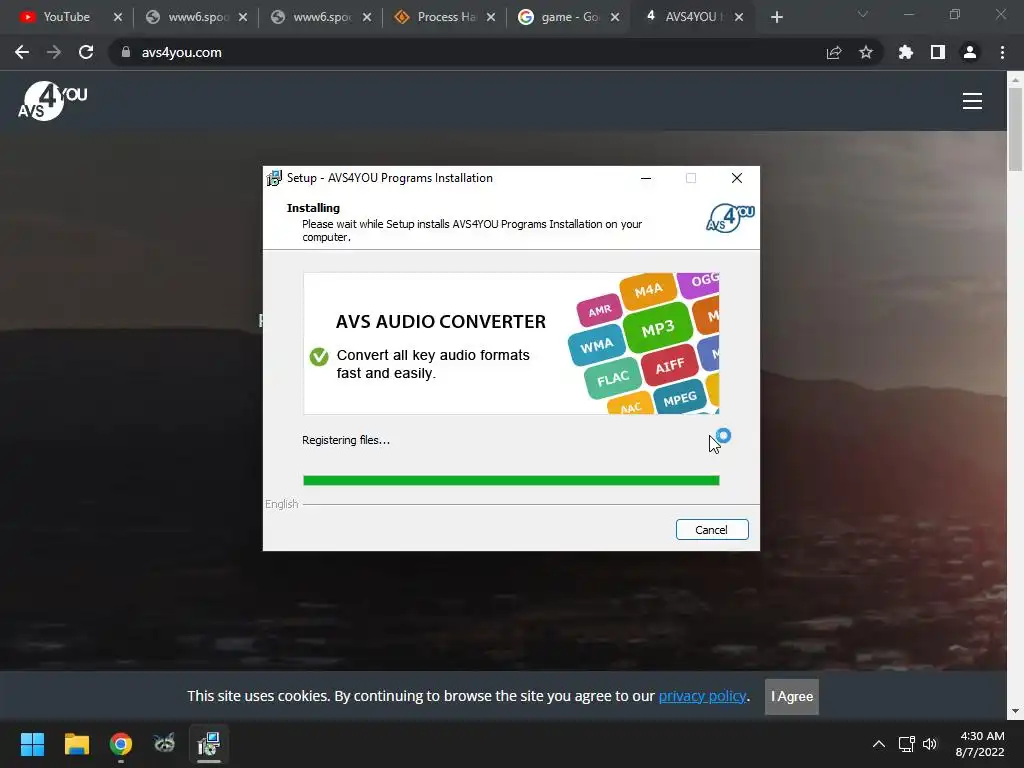Screen dimensions: 1024x768
Task: Cancel the AVS4YOU installation
Action: coord(712,530)
